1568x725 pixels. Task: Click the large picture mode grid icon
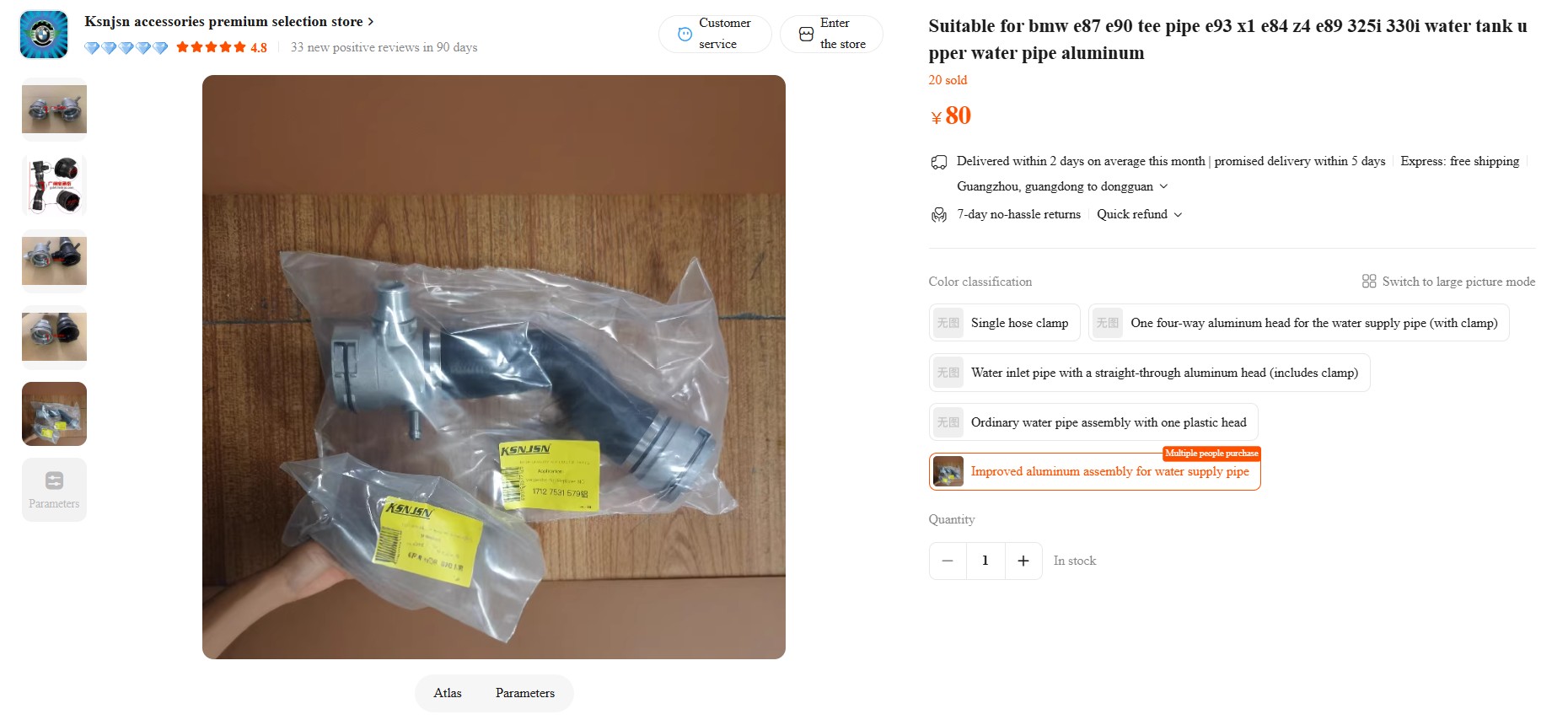click(x=1369, y=282)
